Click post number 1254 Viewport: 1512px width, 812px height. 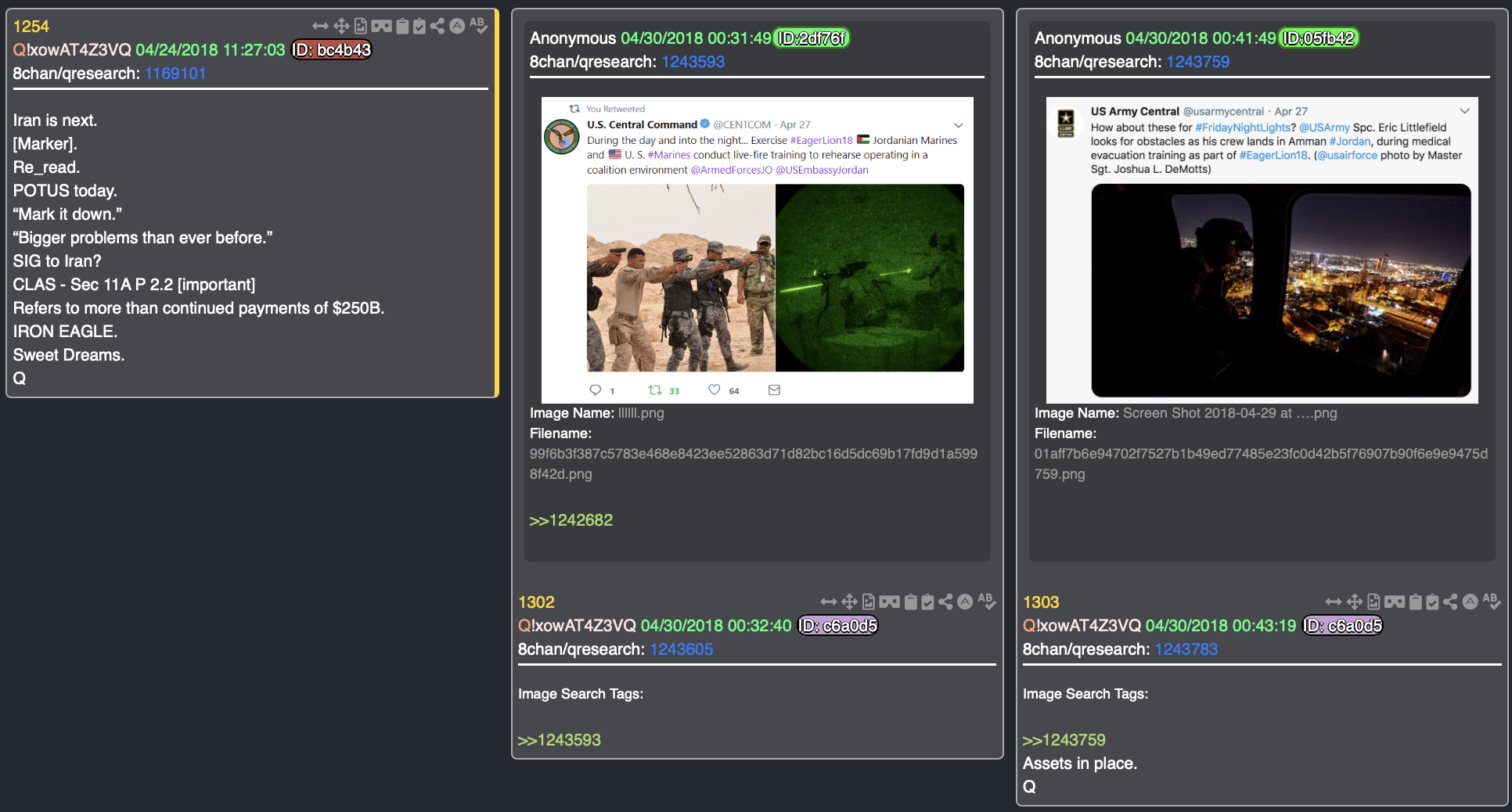[x=31, y=27]
